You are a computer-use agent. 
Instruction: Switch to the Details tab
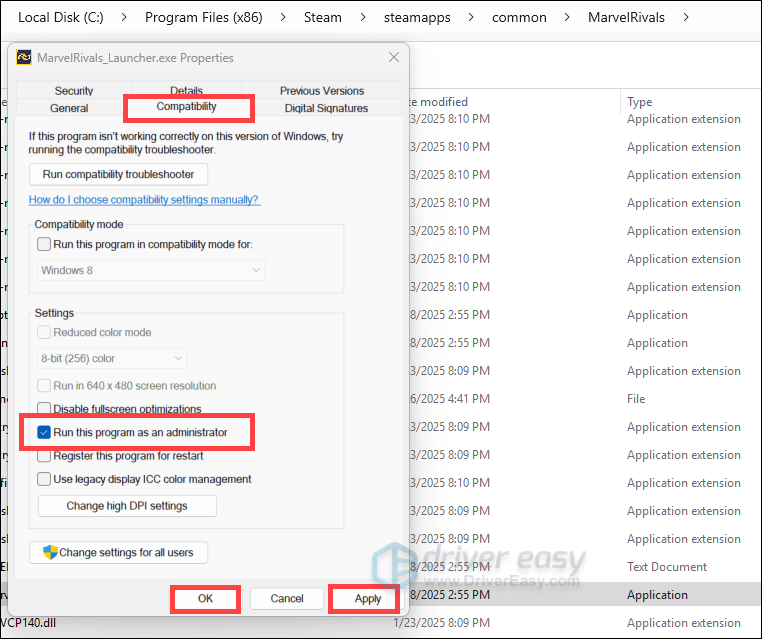point(186,89)
